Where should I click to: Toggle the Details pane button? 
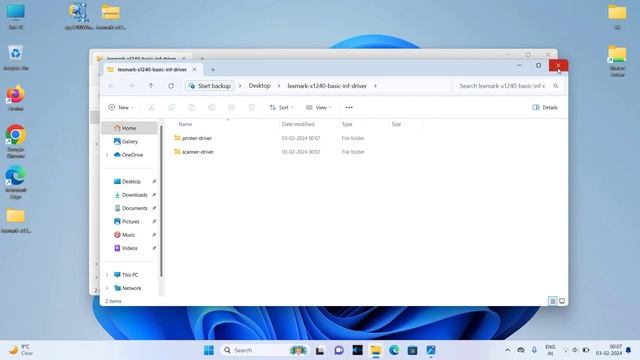tap(545, 107)
